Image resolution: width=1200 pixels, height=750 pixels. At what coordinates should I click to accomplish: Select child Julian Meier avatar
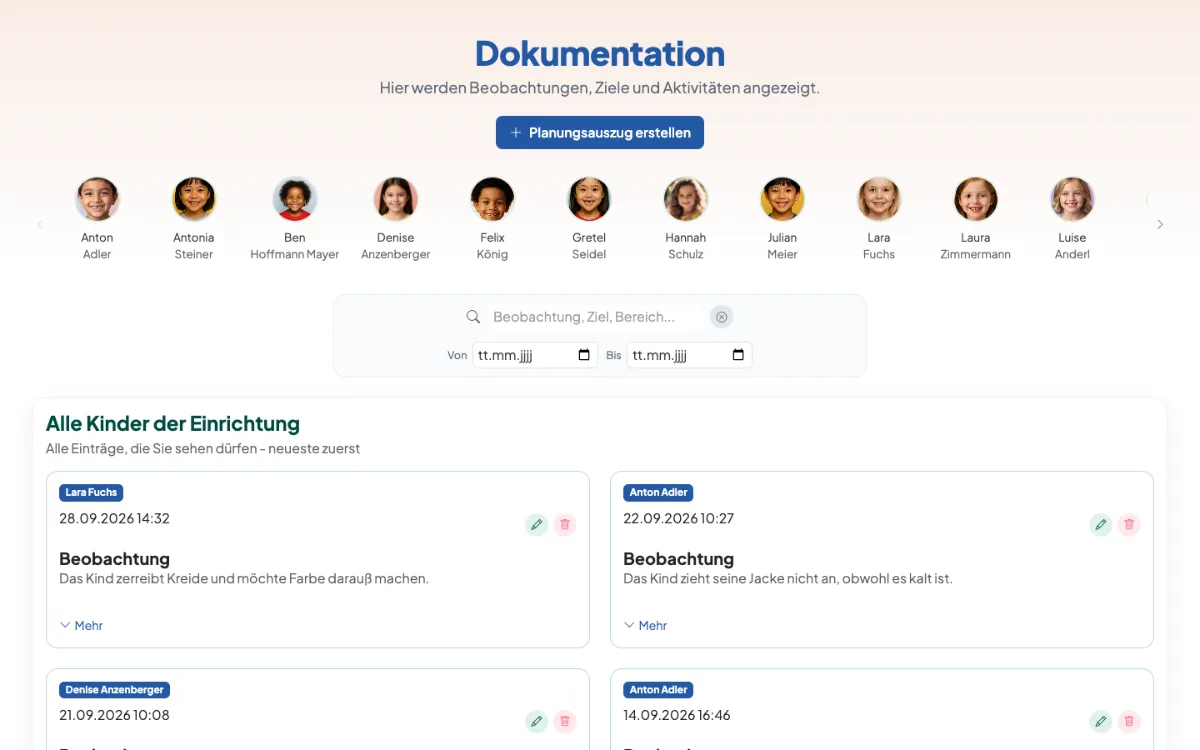click(782, 199)
